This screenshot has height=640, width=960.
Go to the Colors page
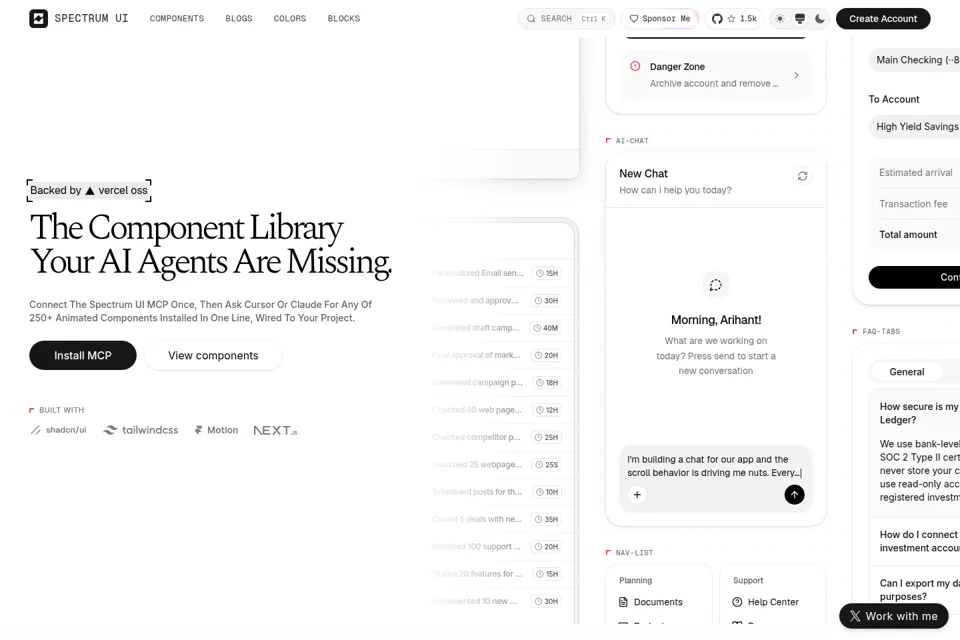pyautogui.click(x=290, y=18)
